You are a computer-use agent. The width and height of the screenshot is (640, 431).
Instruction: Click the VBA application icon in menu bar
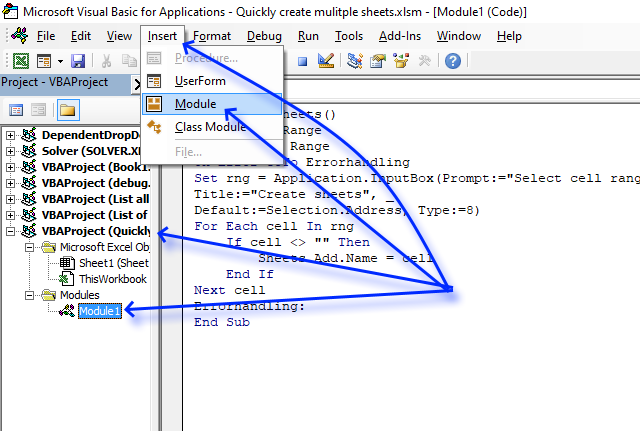[x=20, y=36]
